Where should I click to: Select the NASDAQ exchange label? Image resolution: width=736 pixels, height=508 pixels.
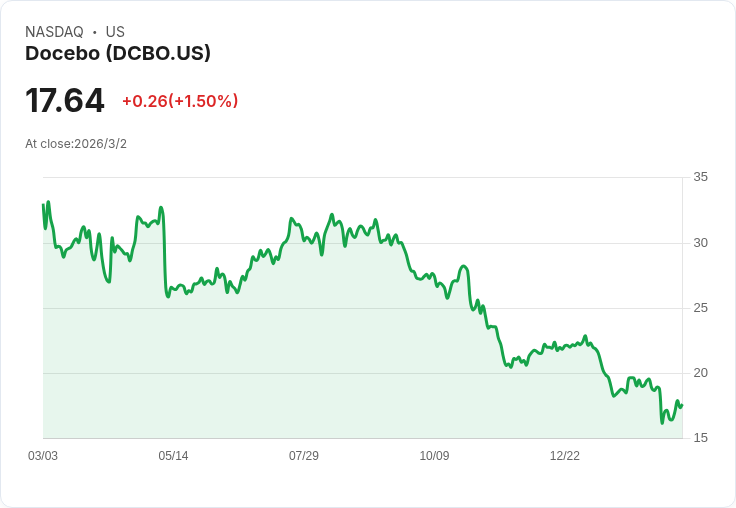point(54,32)
